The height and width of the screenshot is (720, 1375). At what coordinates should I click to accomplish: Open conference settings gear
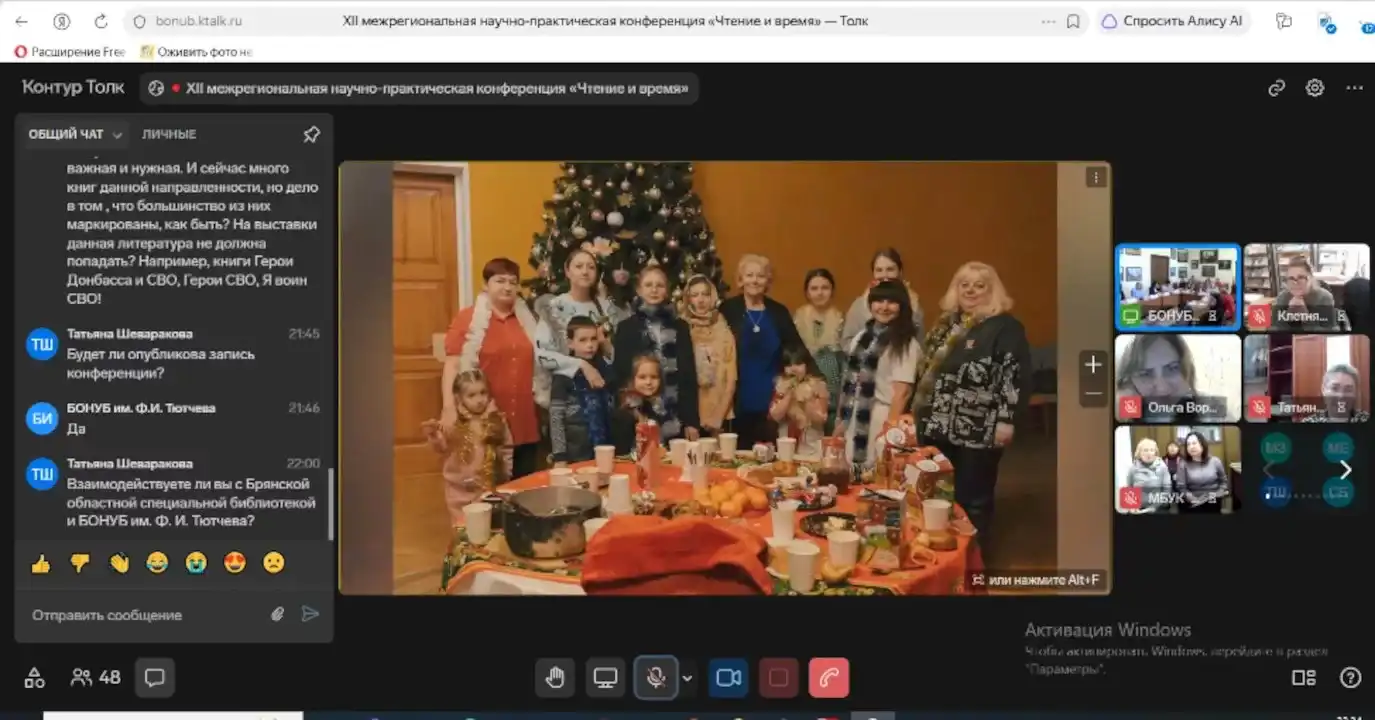1315,88
